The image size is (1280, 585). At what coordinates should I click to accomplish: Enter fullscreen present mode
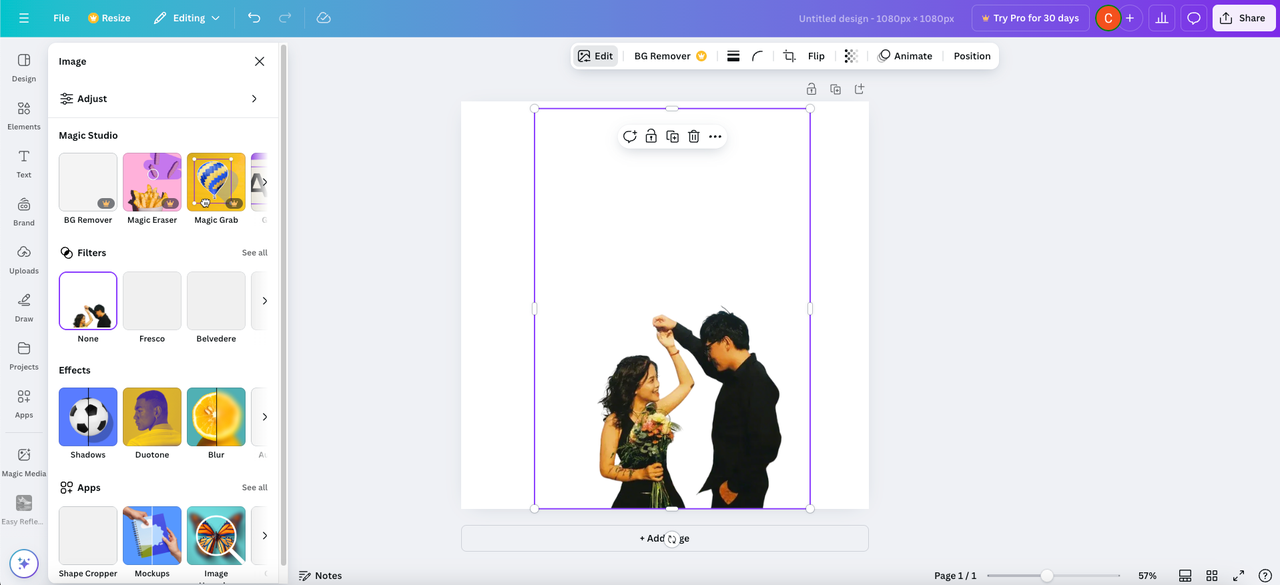(x=1239, y=576)
